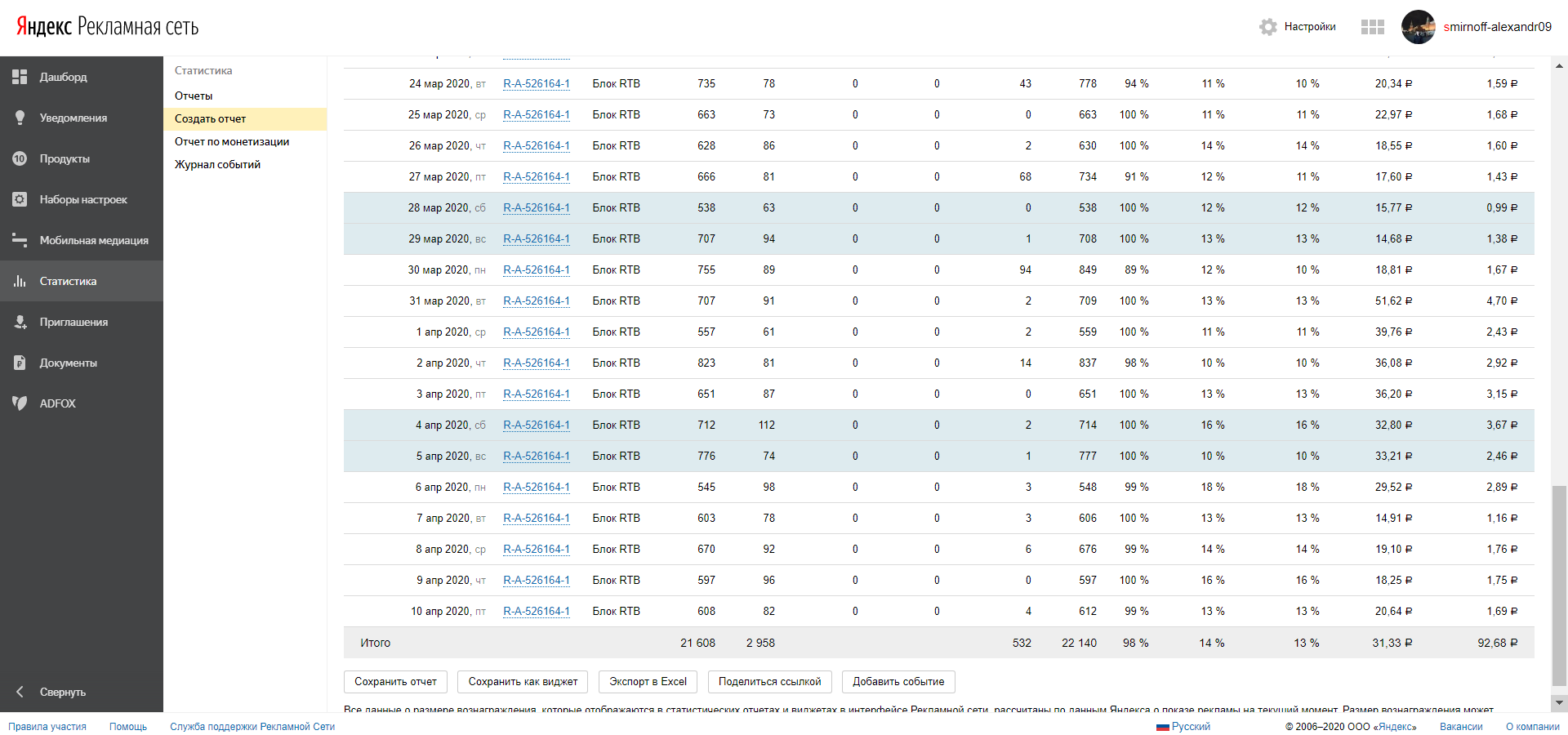This screenshot has width=1568, height=735.
Task: Click the settings presets icon (Наборы настроек)
Action: 20,199
